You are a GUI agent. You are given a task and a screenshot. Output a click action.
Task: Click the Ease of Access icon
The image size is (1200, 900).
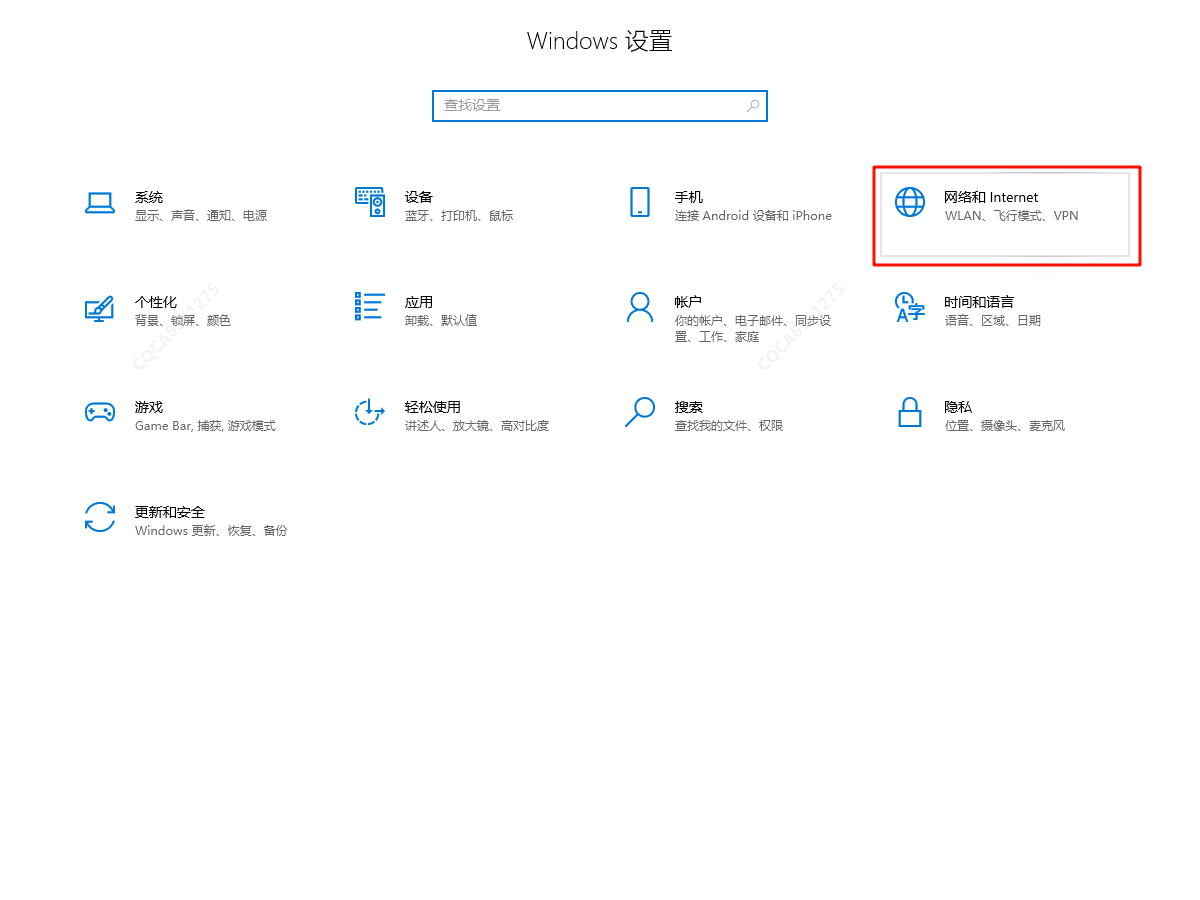pos(369,412)
